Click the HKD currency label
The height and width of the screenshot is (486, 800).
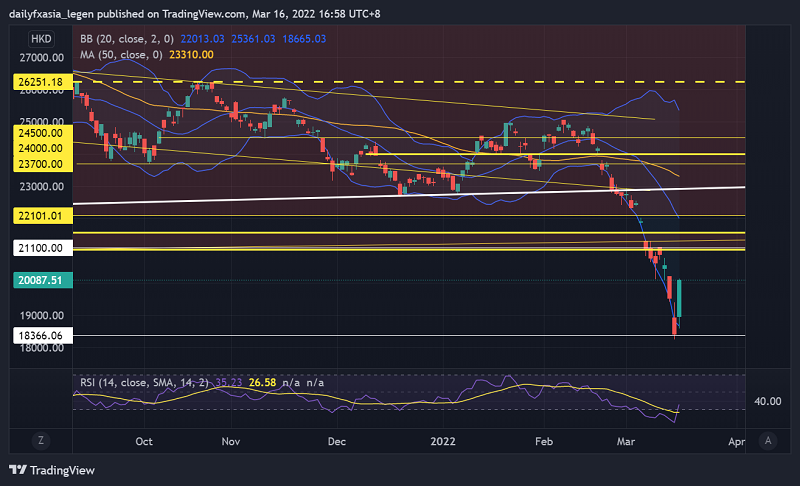41,39
